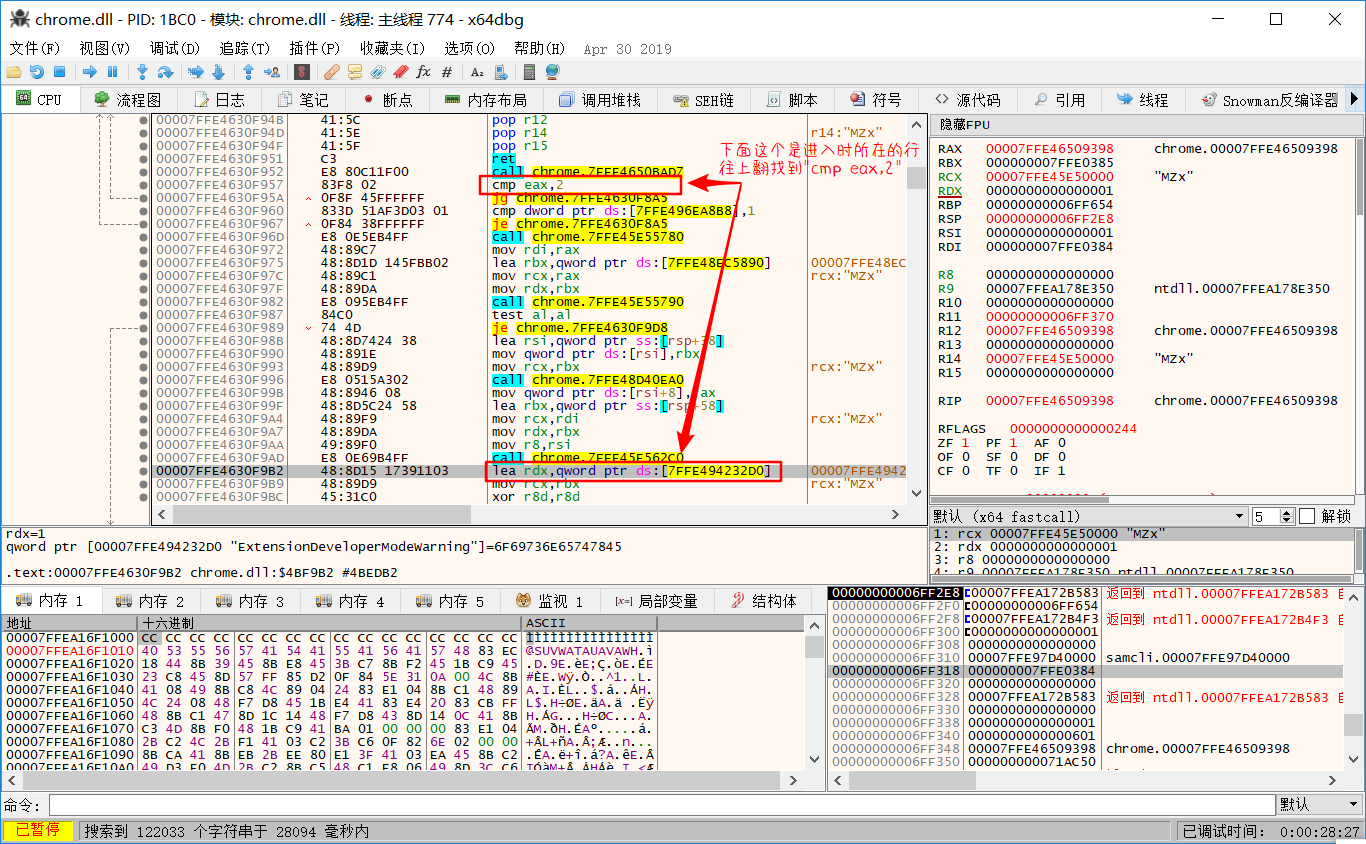Click the tab bar scroll-right arrow
This screenshot has height=844, width=1366.
[1355, 99]
